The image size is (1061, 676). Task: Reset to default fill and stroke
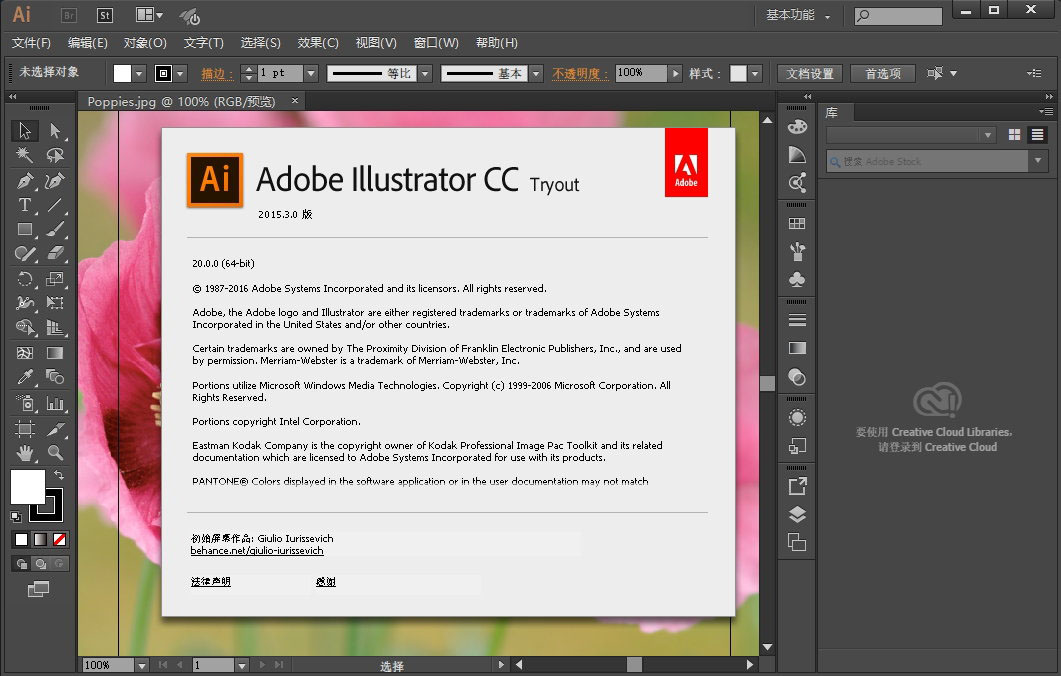(16, 517)
